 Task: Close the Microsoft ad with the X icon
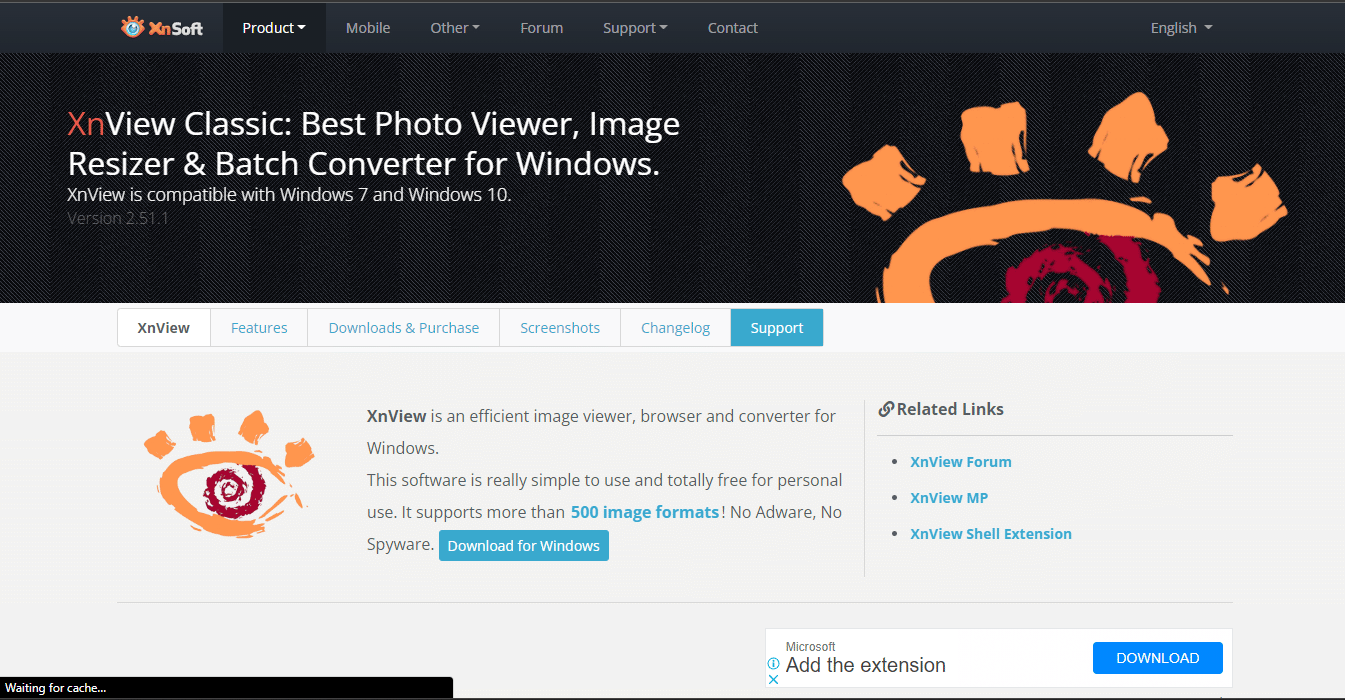pyautogui.click(x=773, y=679)
